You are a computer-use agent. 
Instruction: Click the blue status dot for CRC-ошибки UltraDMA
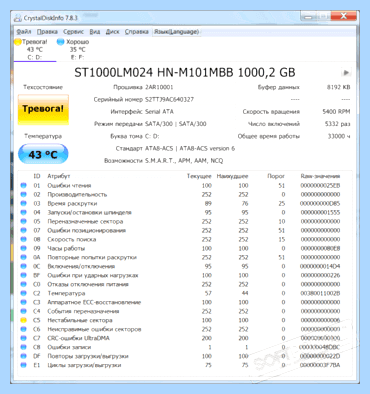(x=23, y=338)
